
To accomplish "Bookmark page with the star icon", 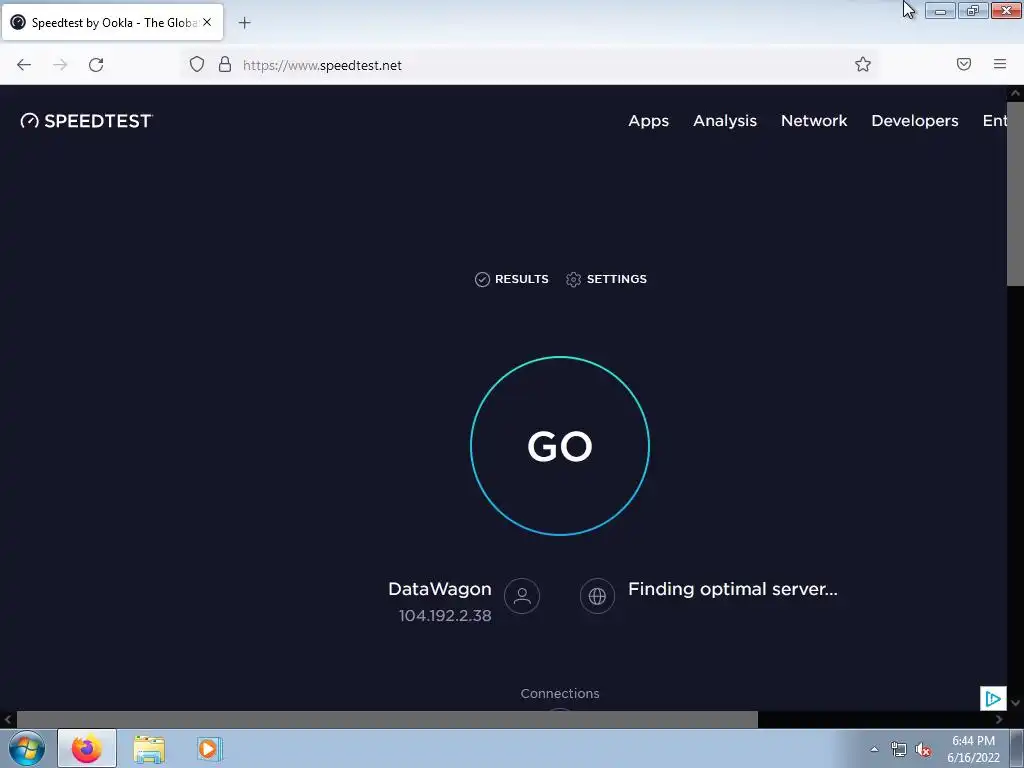I will (x=863, y=64).
